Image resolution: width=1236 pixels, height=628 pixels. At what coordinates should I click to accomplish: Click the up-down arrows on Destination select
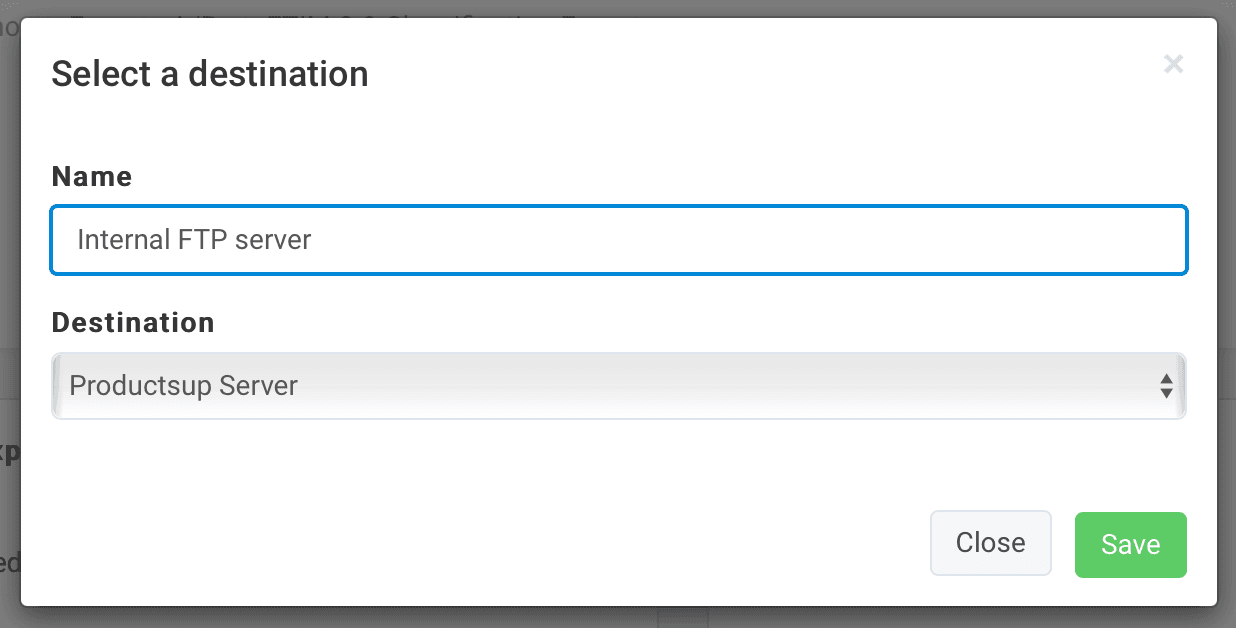tap(1166, 386)
